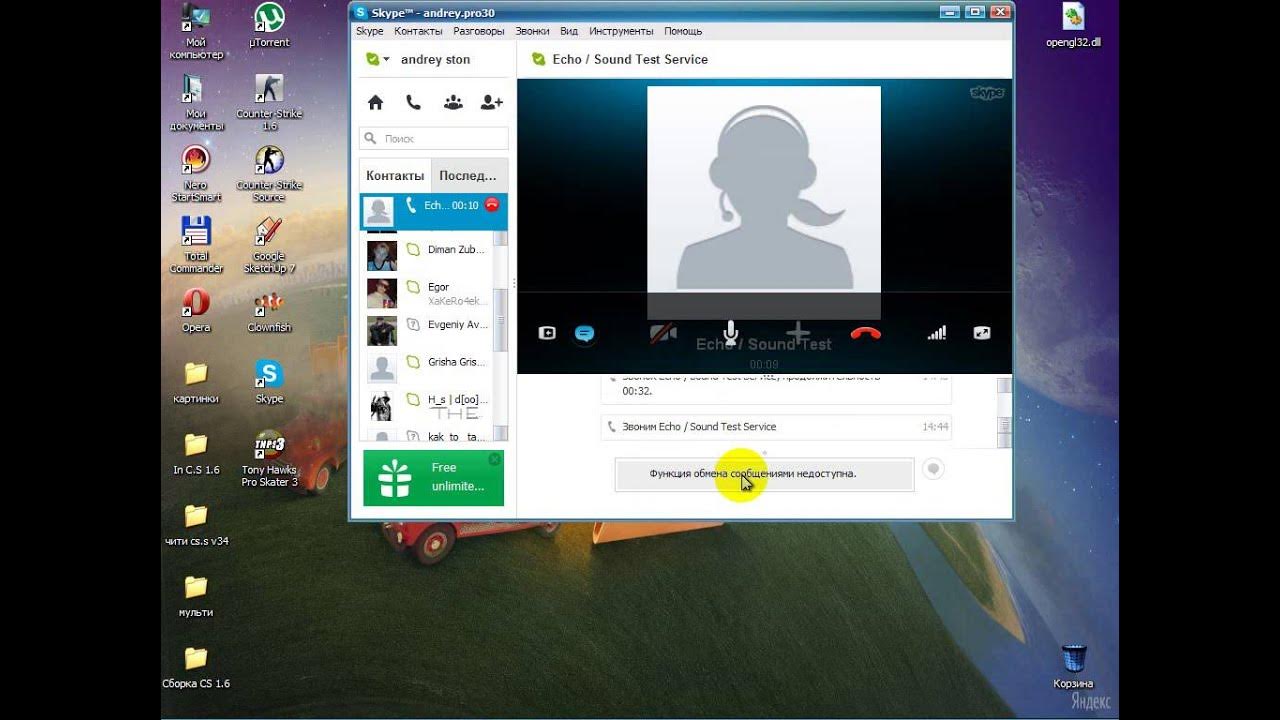The width and height of the screenshot is (1280, 720).
Task: Click the Поиск search field
Action: pos(434,139)
